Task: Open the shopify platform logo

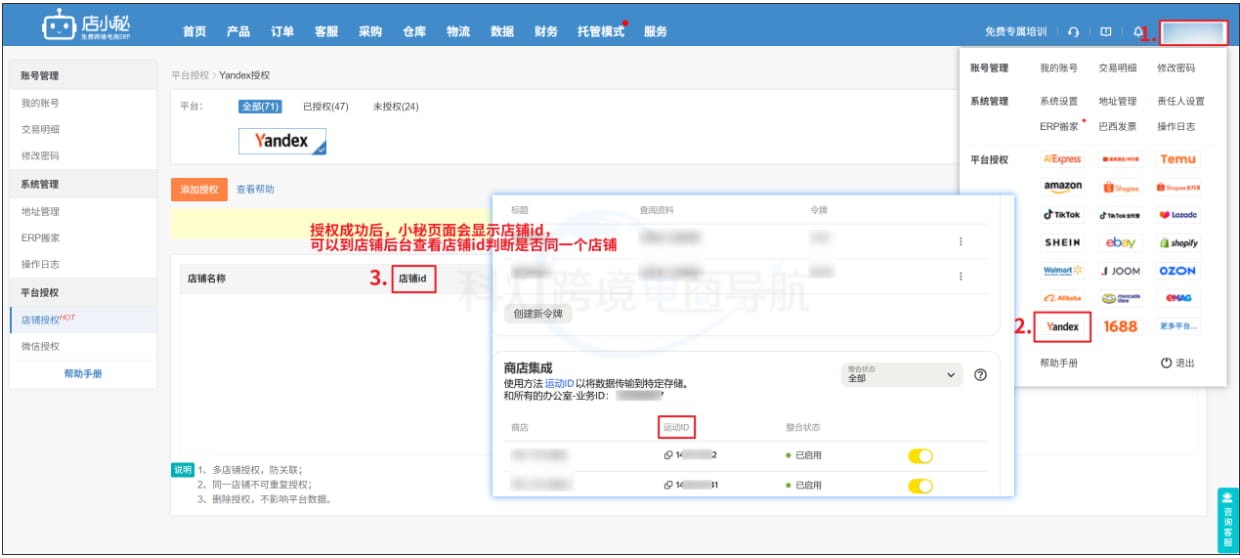Action: [1177, 242]
